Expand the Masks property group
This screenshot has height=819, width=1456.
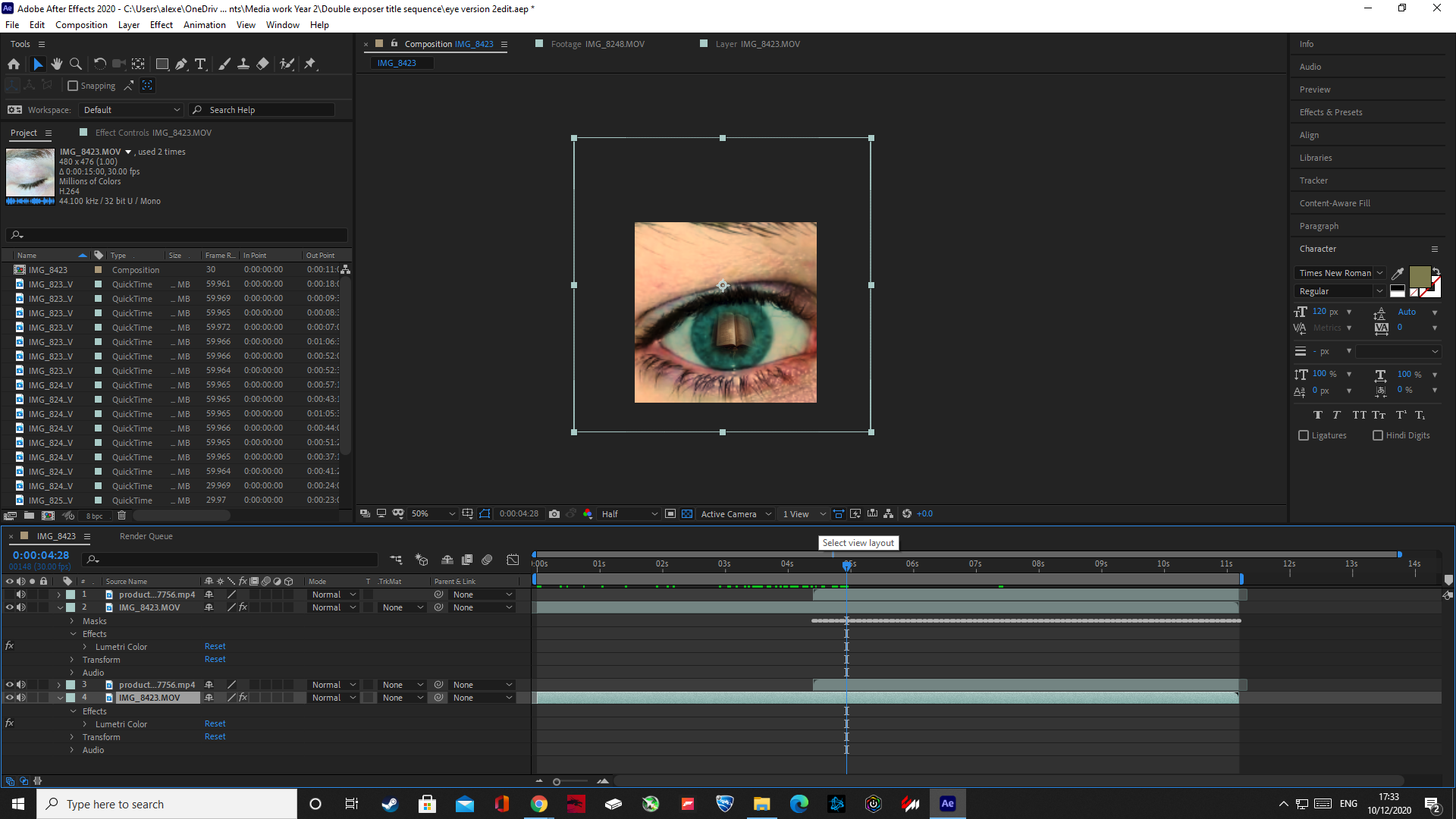point(73,621)
